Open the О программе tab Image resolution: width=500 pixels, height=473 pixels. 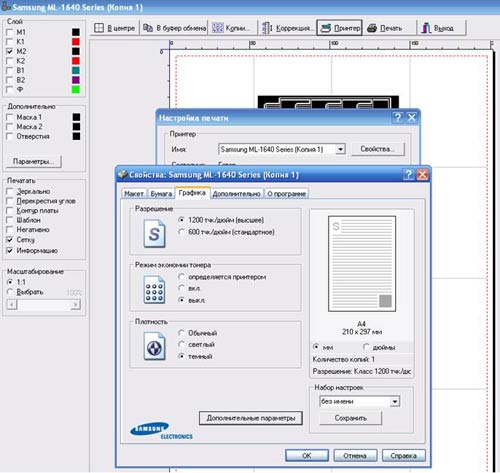pyautogui.click(x=286, y=194)
